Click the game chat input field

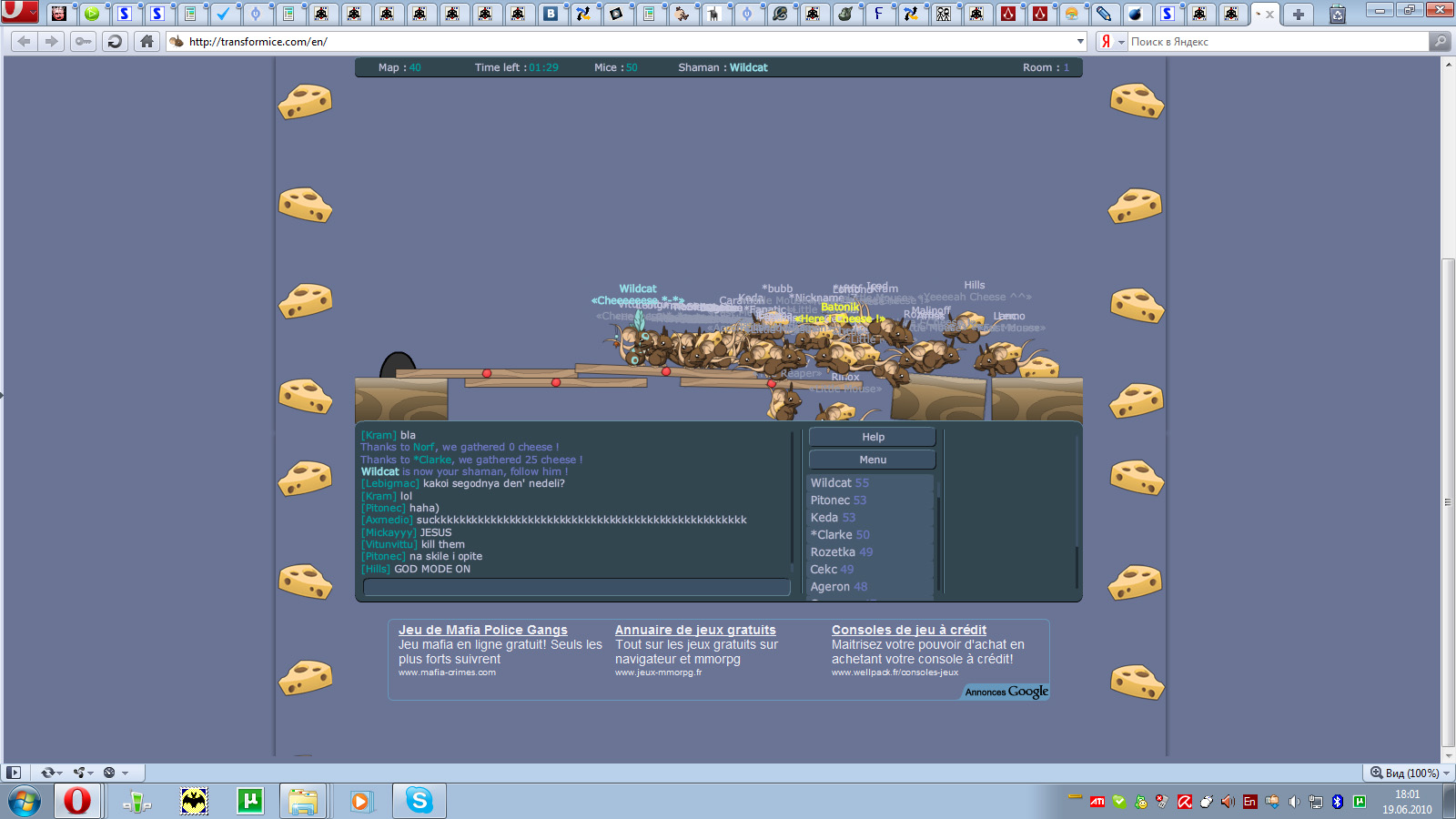[576, 587]
